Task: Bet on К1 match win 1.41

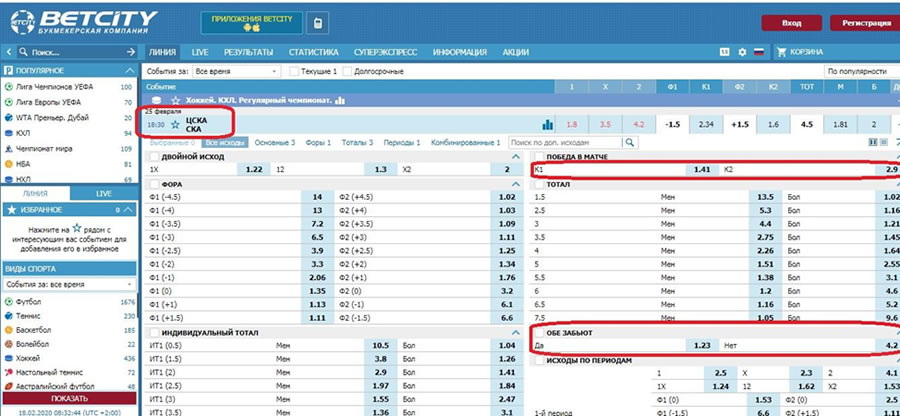Action: pyautogui.click(x=702, y=170)
